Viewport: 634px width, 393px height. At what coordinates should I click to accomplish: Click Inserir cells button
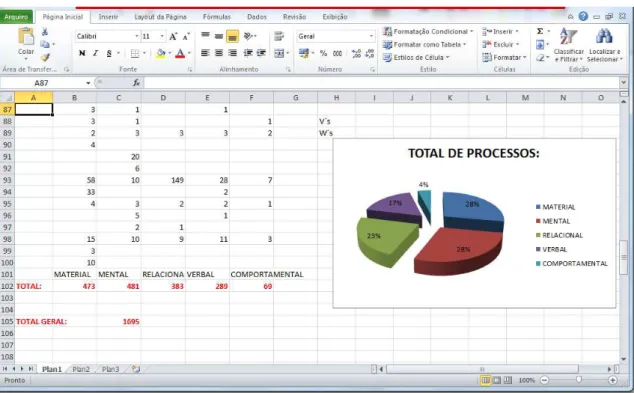pyautogui.click(x=500, y=31)
